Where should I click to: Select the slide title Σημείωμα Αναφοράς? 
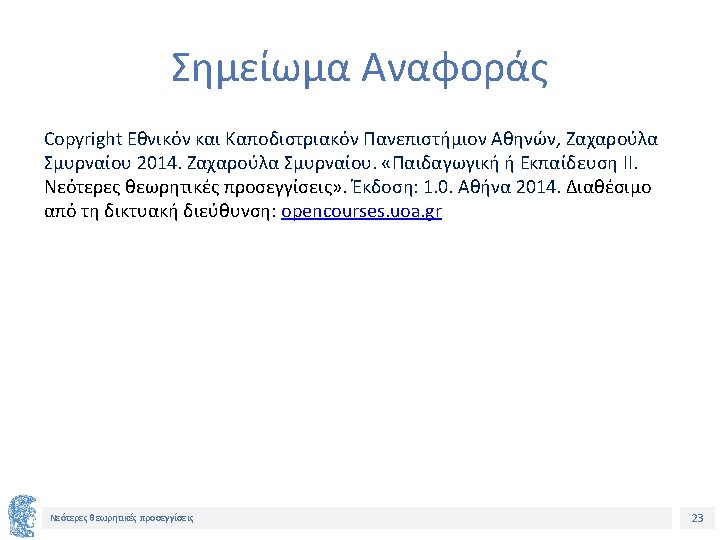pyautogui.click(x=360, y=69)
